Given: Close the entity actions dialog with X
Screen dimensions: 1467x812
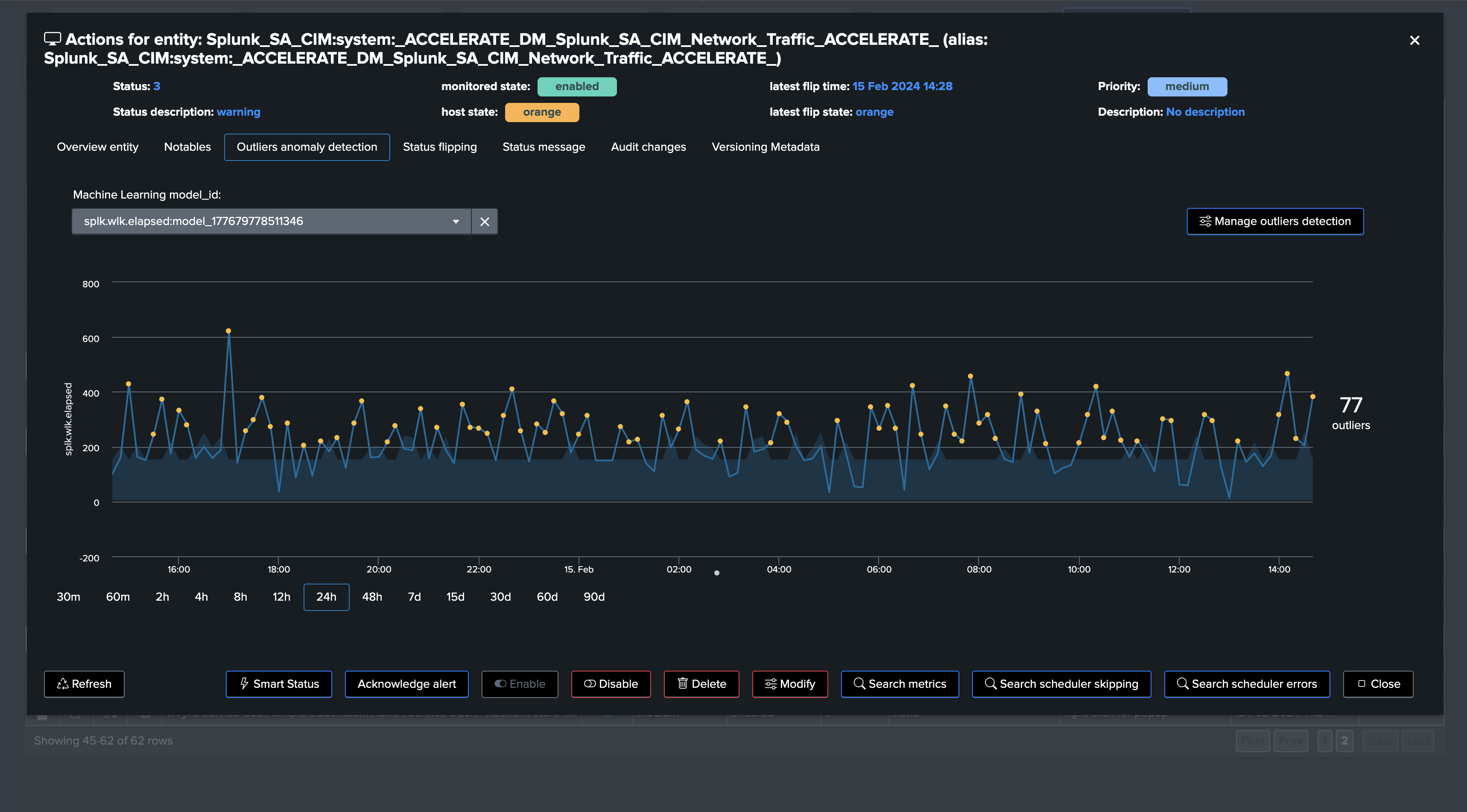Looking at the screenshot, I should [1414, 41].
